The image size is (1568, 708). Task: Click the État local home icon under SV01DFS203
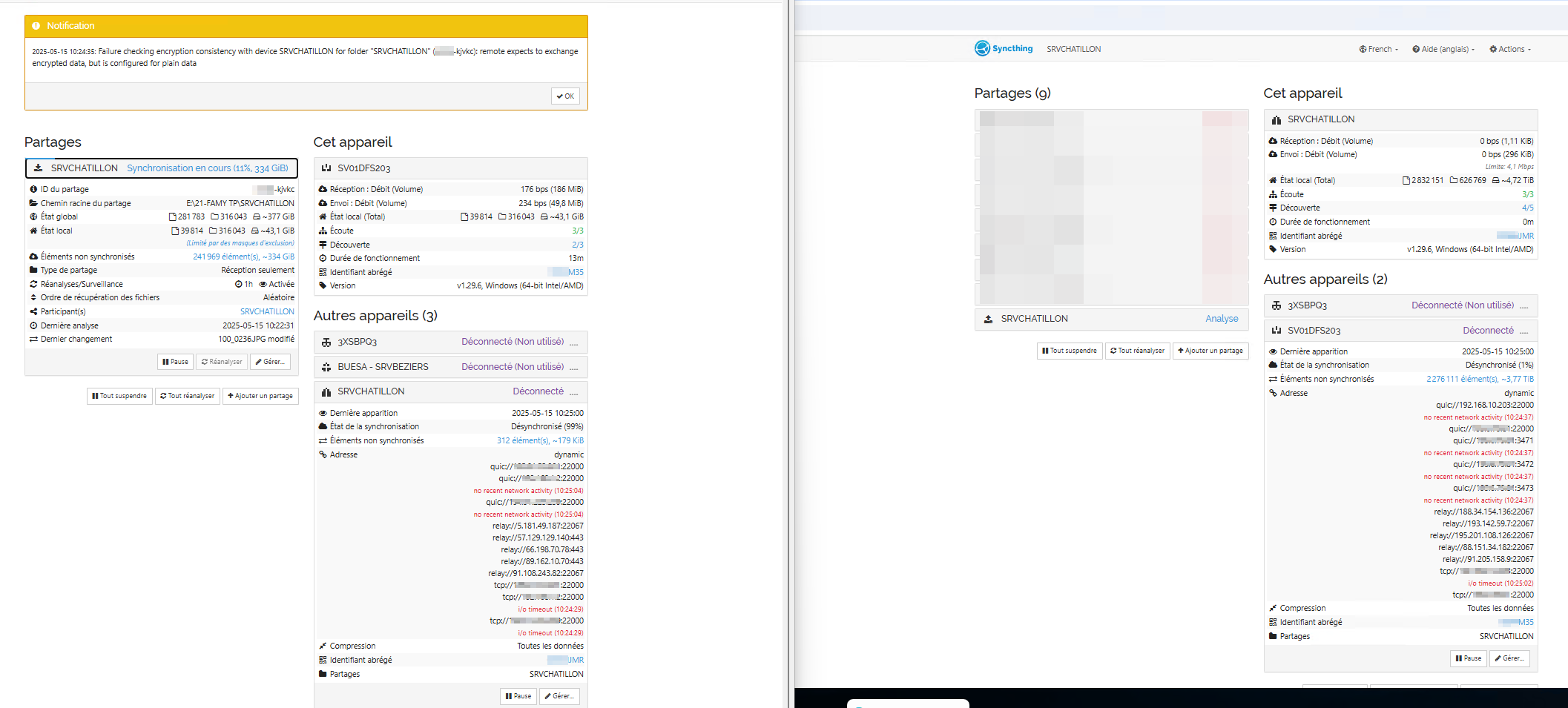[323, 216]
